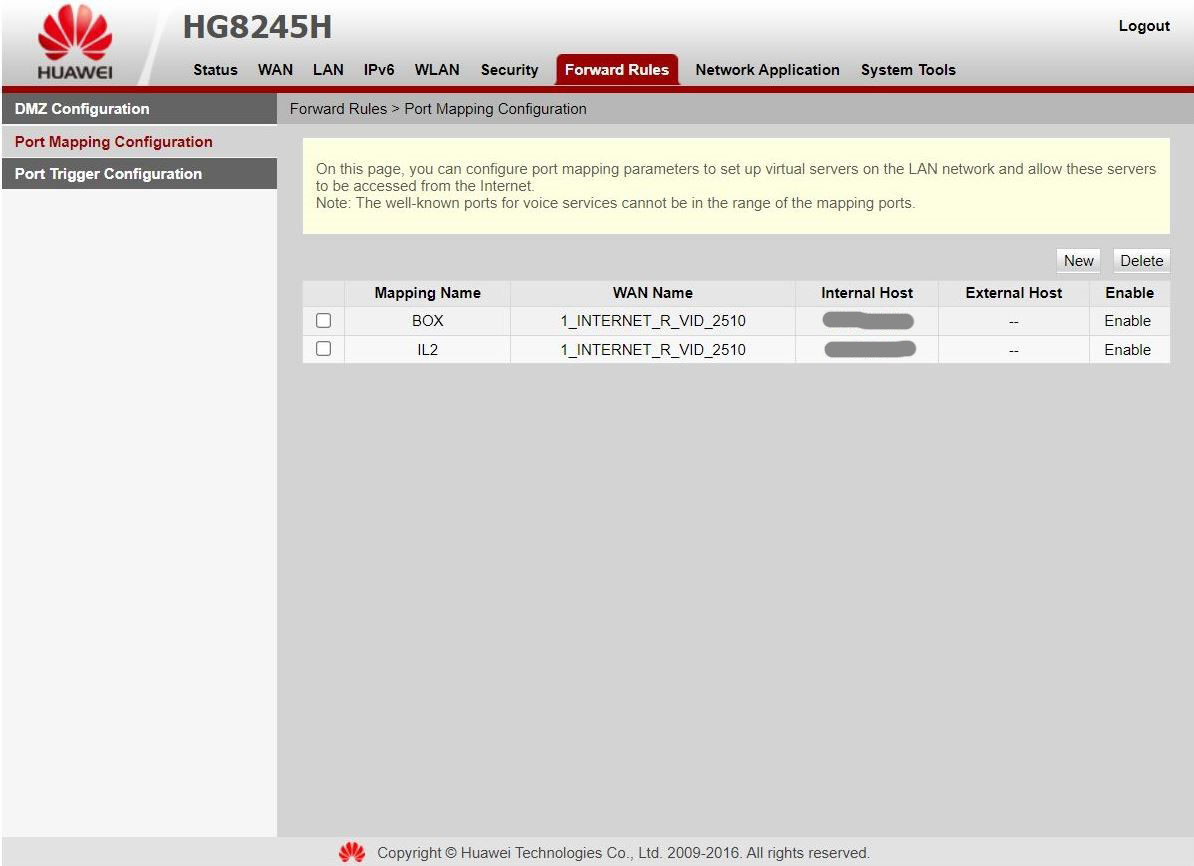
Task: Open the Network Application tab
Action: pos(767,70)
